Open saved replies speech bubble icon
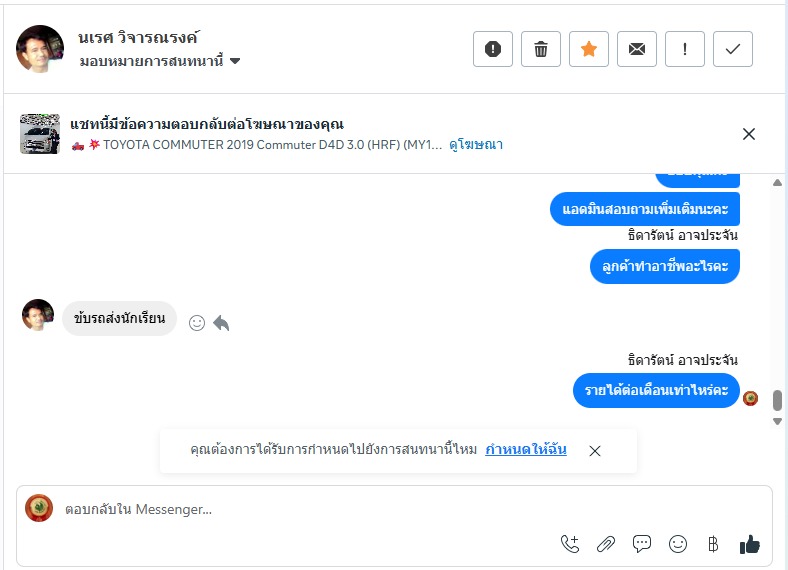The width and height of the screenshot is (788, 570). [642, 544]
